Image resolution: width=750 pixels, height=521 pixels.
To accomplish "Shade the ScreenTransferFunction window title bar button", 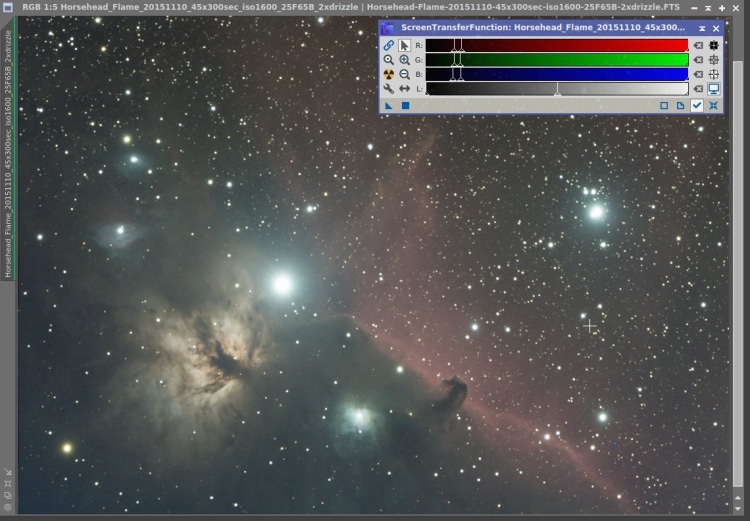I will point(702,28).
